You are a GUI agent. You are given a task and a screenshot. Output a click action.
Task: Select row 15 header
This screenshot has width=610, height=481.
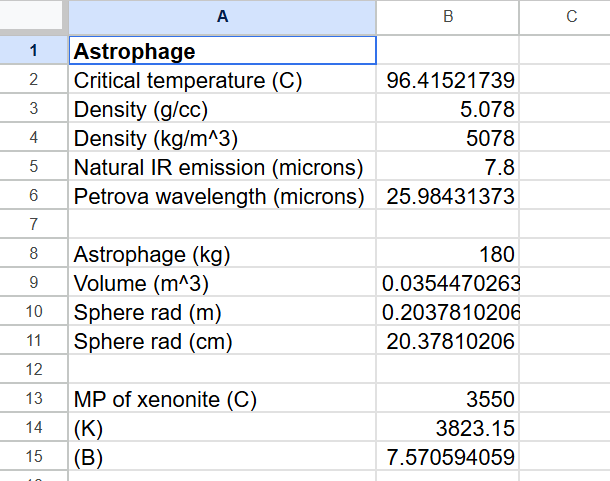pos(34,456)
